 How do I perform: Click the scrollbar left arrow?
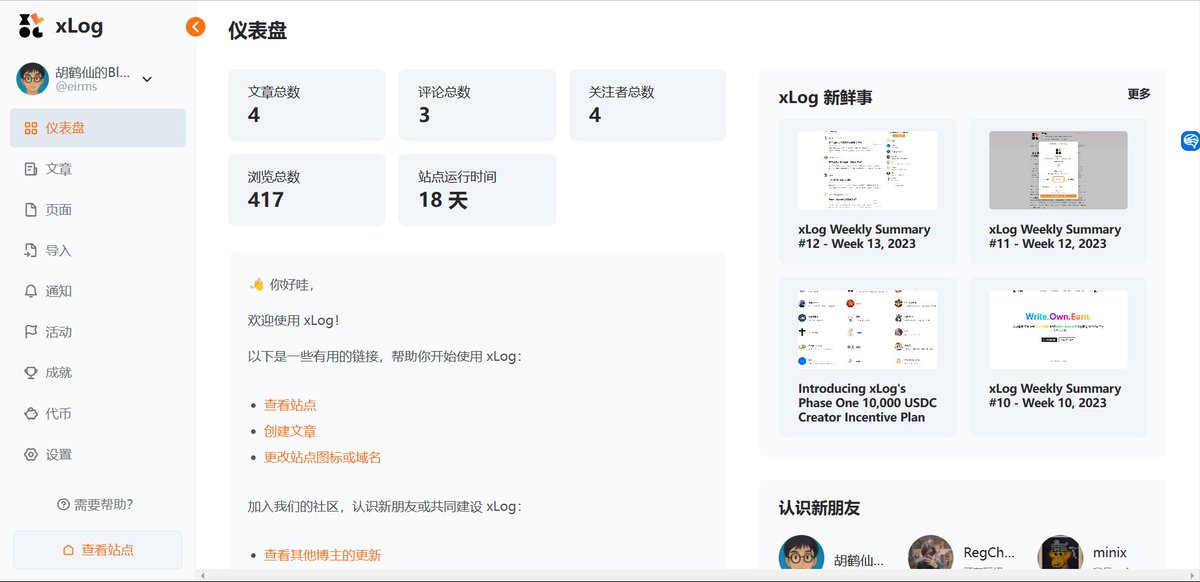click(x=202, y=576)
